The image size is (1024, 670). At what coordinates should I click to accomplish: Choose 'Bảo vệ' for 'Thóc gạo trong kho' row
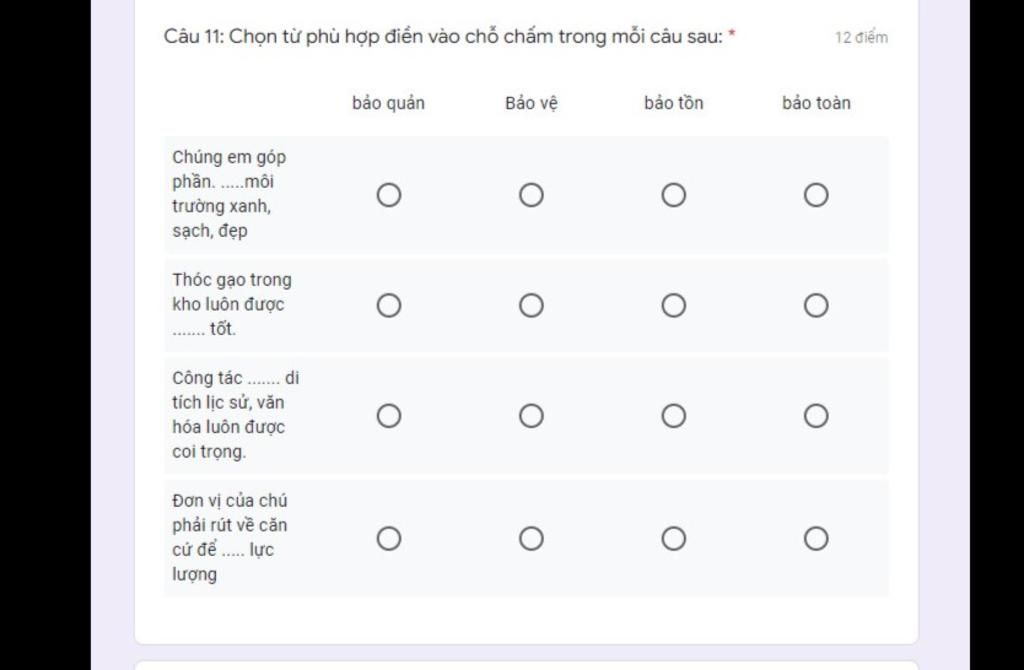[531, 306]
